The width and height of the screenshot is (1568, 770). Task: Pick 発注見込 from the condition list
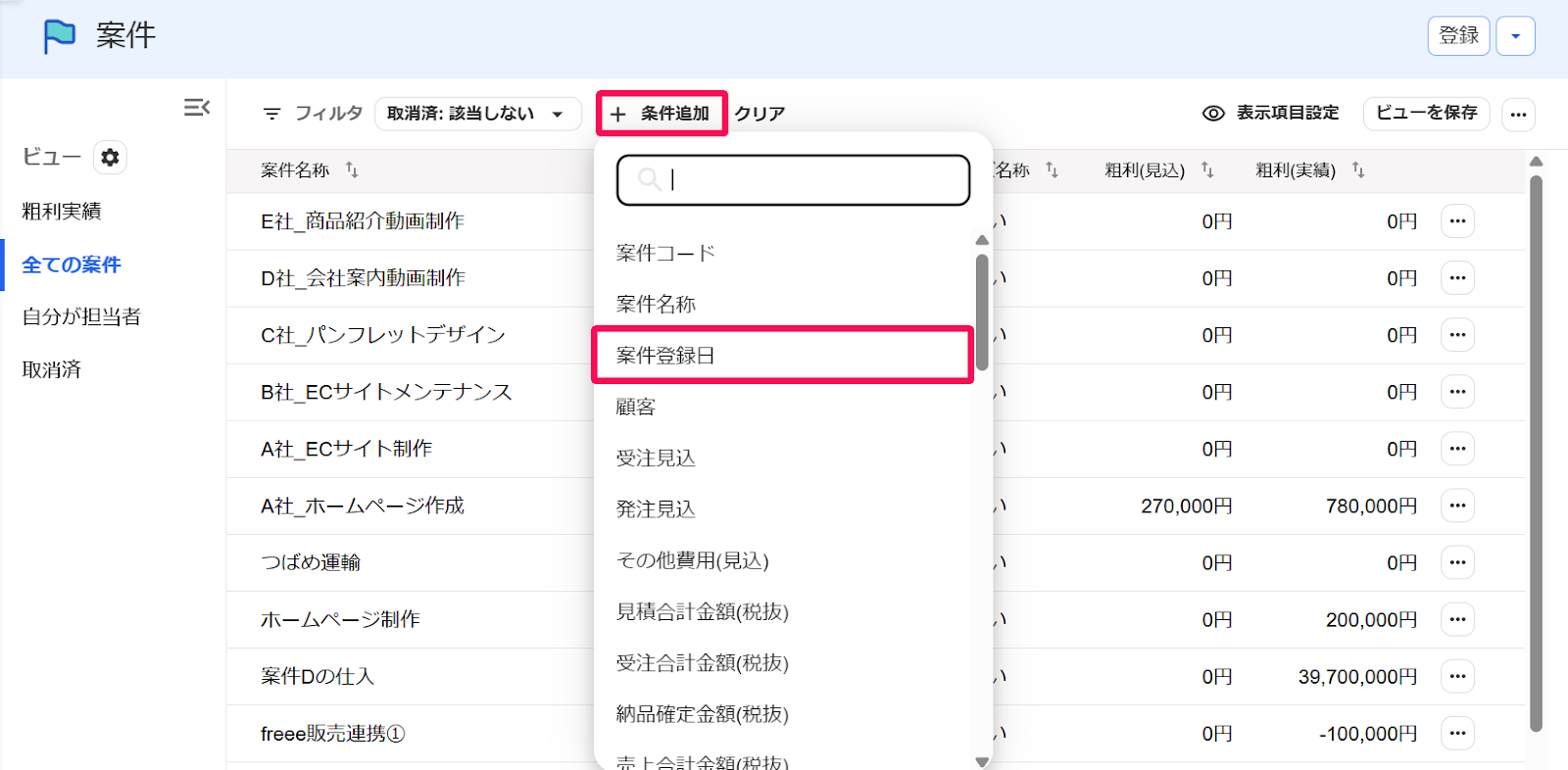click(x=656, y=508)
